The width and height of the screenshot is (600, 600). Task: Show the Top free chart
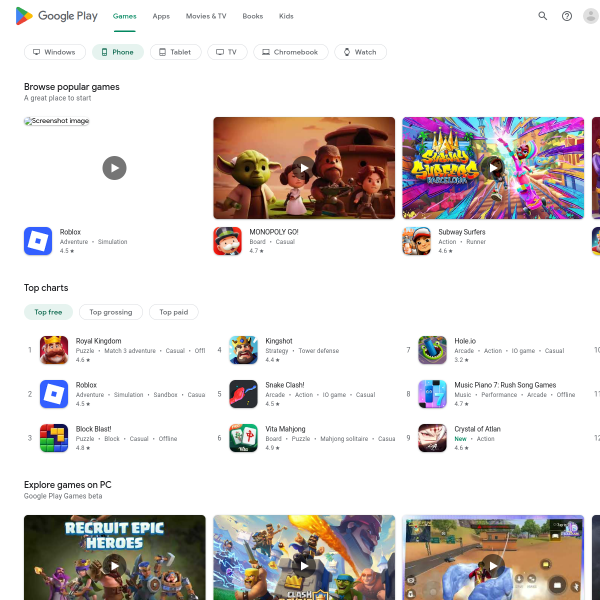(x=48, y=312)
